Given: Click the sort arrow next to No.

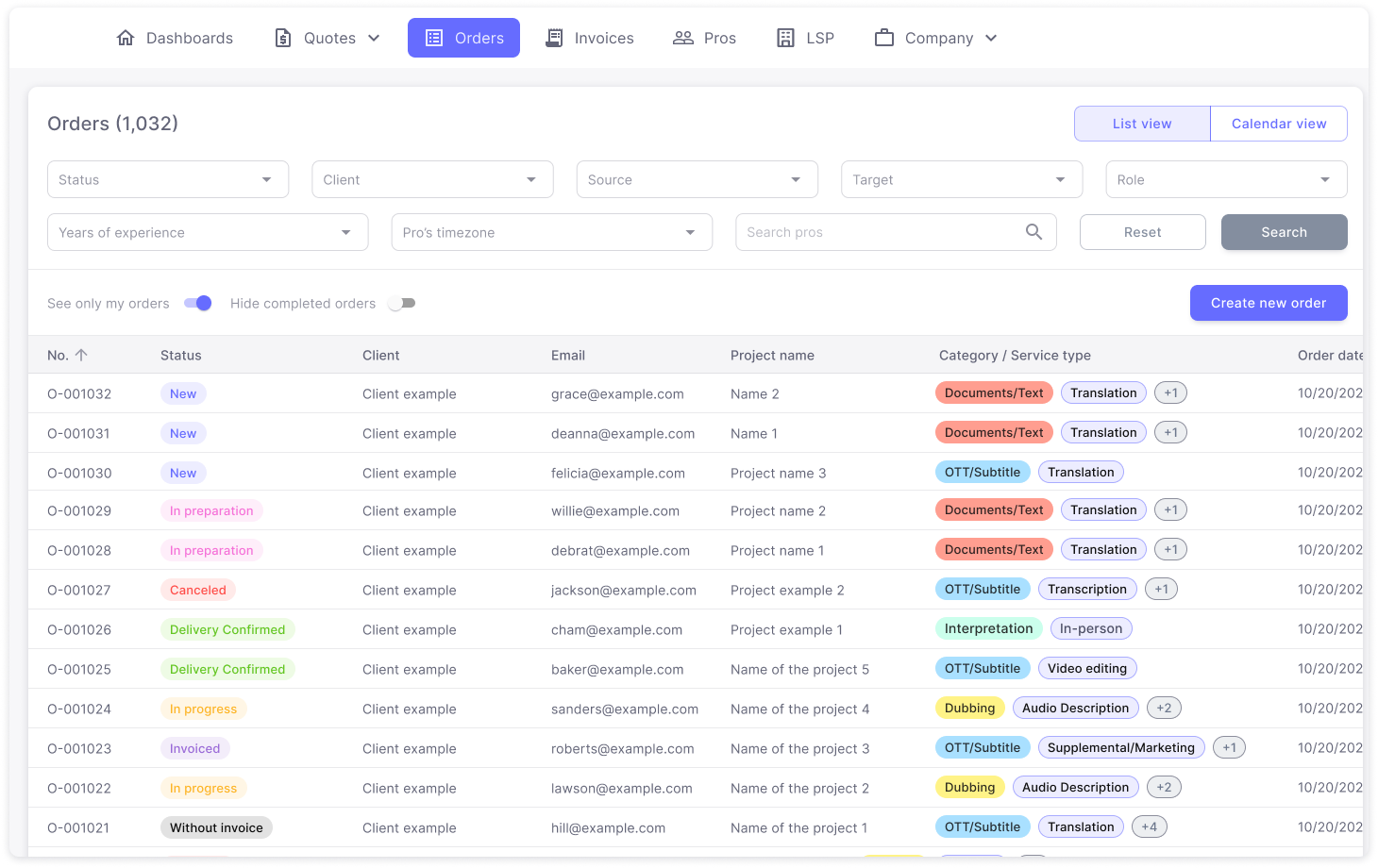Looking at the screenshot, I should [x=81, y=355].
